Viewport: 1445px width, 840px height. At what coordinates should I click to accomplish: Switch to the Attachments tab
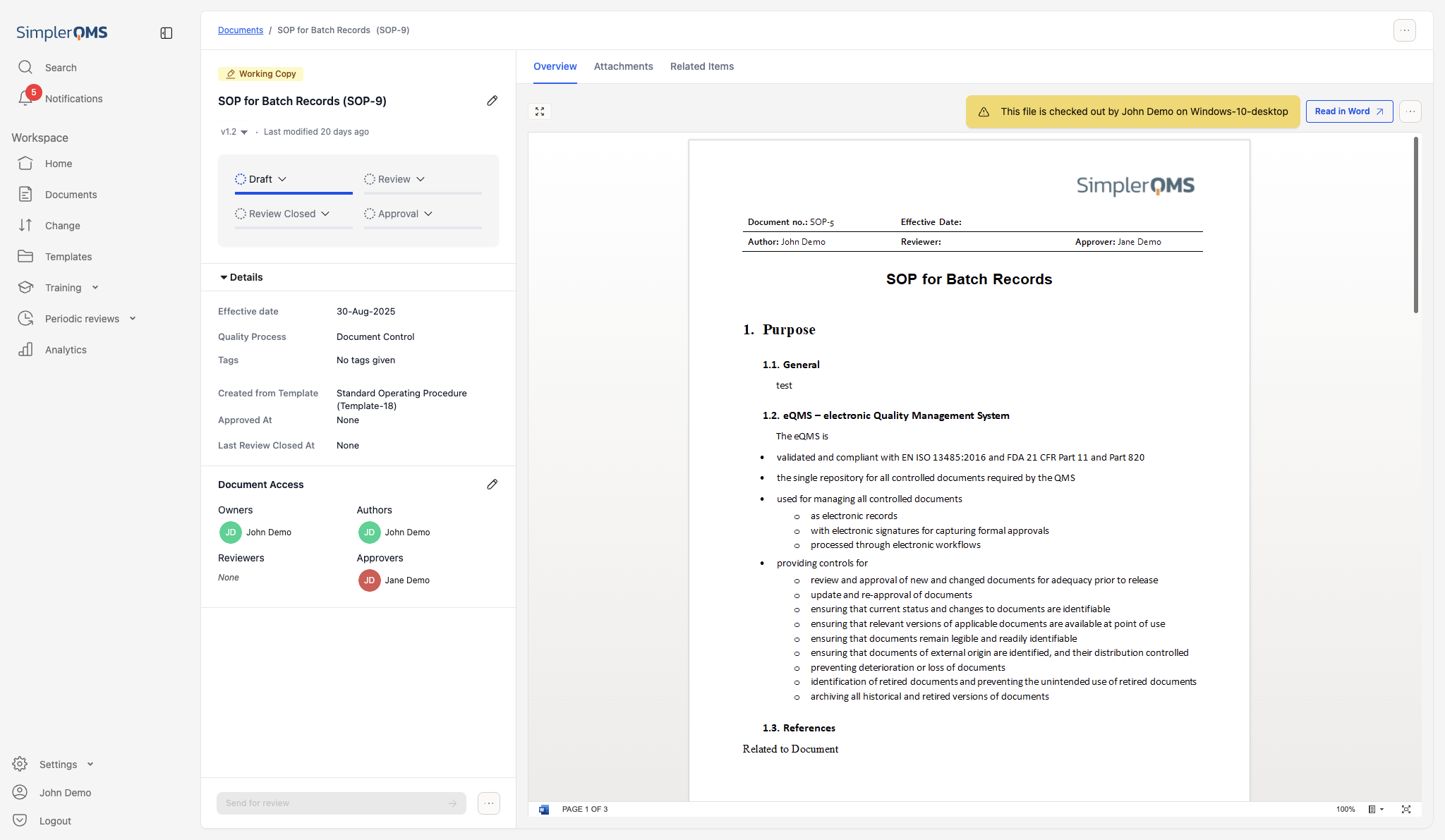point(623,66)
